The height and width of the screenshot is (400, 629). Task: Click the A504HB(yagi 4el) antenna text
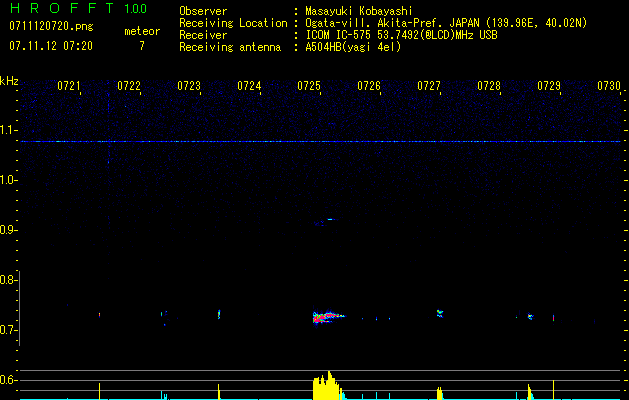353,47
